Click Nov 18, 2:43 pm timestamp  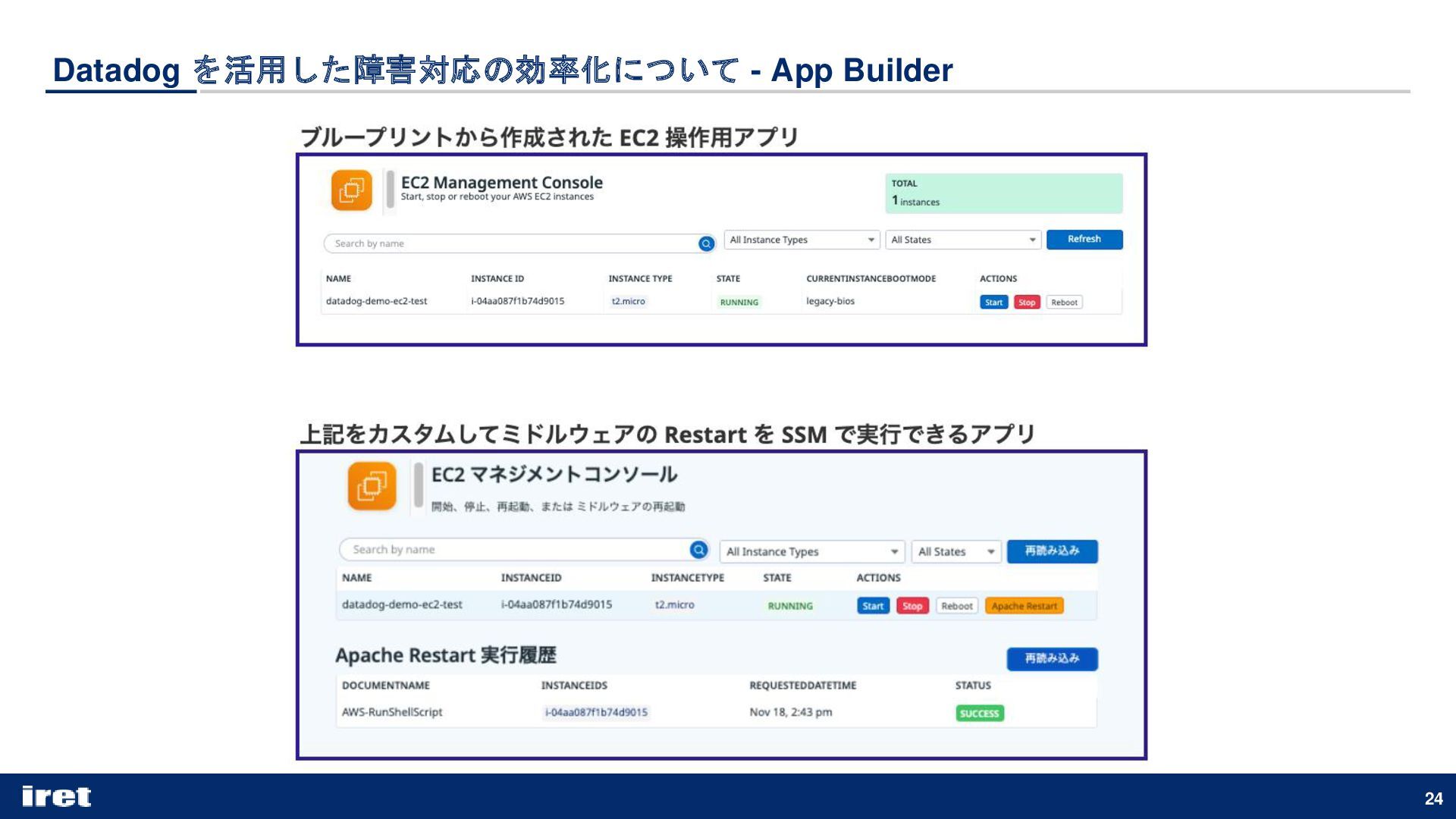click(x=790, y=712)
